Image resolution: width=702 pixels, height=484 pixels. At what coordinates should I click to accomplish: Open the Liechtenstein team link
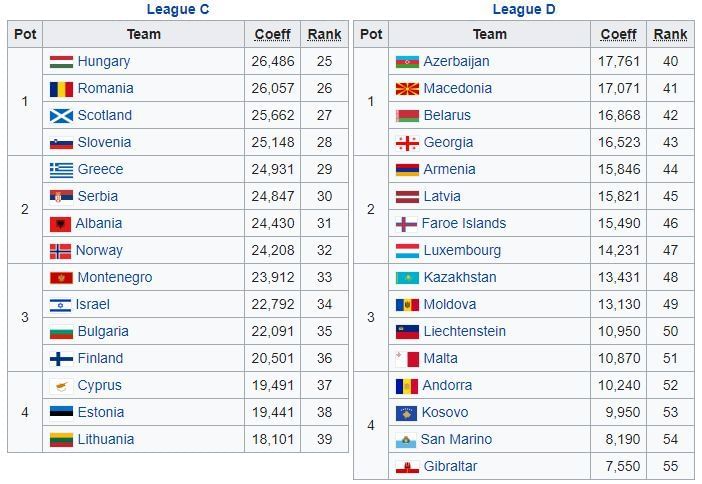pyautogui.click(x=464, y=332)
